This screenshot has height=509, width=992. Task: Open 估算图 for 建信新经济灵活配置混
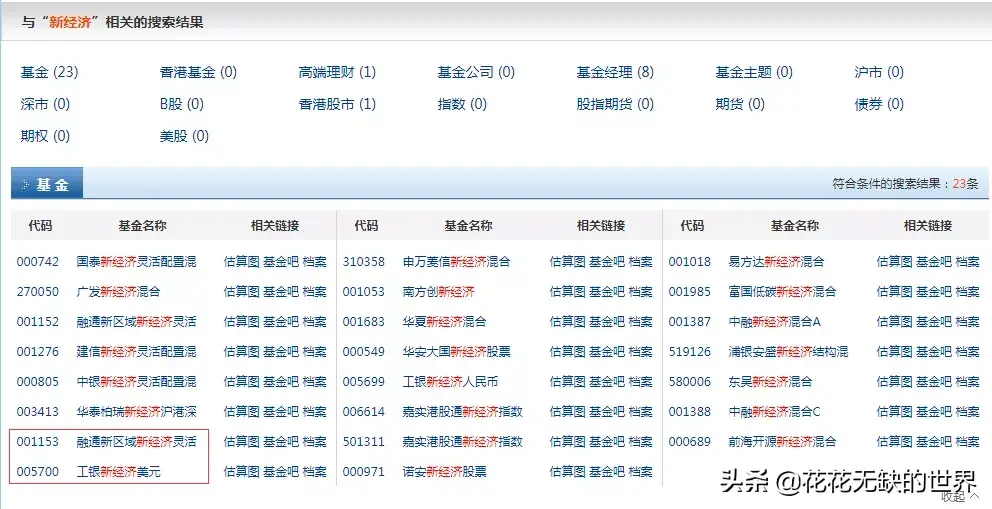tap(241, 351)
